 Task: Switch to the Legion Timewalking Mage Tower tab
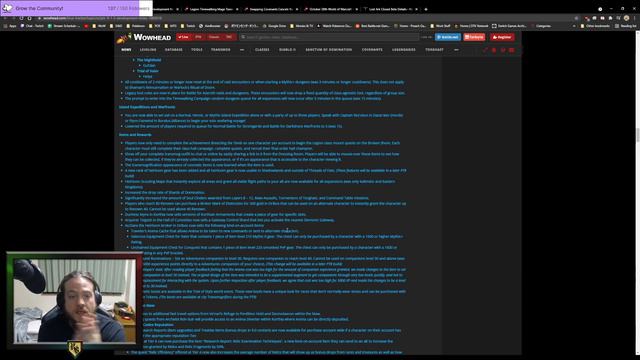[x=211, y=9]
